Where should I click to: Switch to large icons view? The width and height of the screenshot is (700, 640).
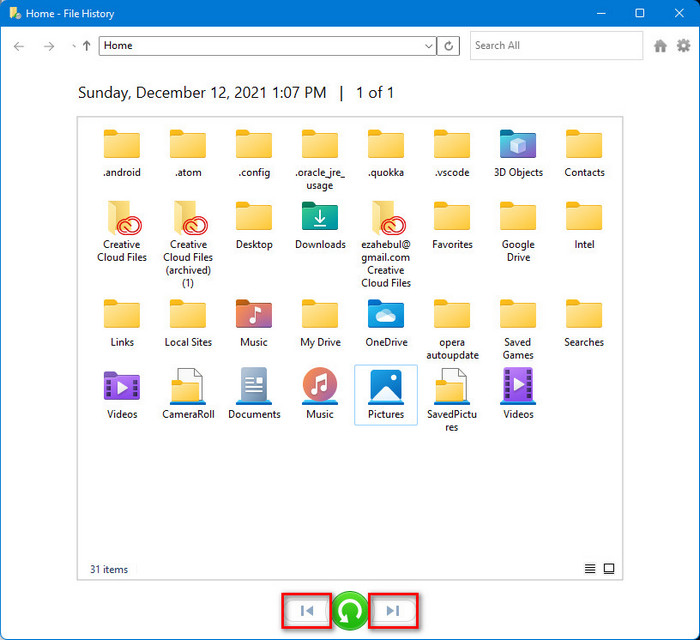(x=609, y=569)
